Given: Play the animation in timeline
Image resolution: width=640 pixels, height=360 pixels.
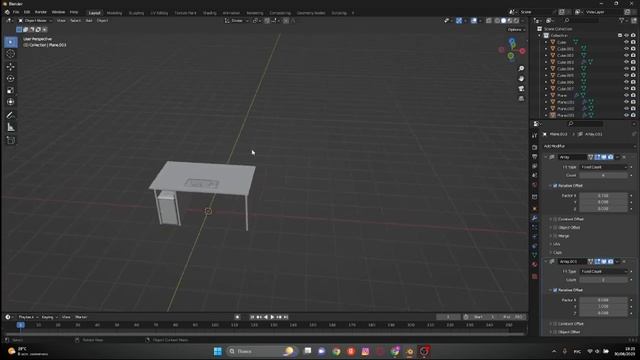Looking at the screenshot, I should click(x=272, y=317).
